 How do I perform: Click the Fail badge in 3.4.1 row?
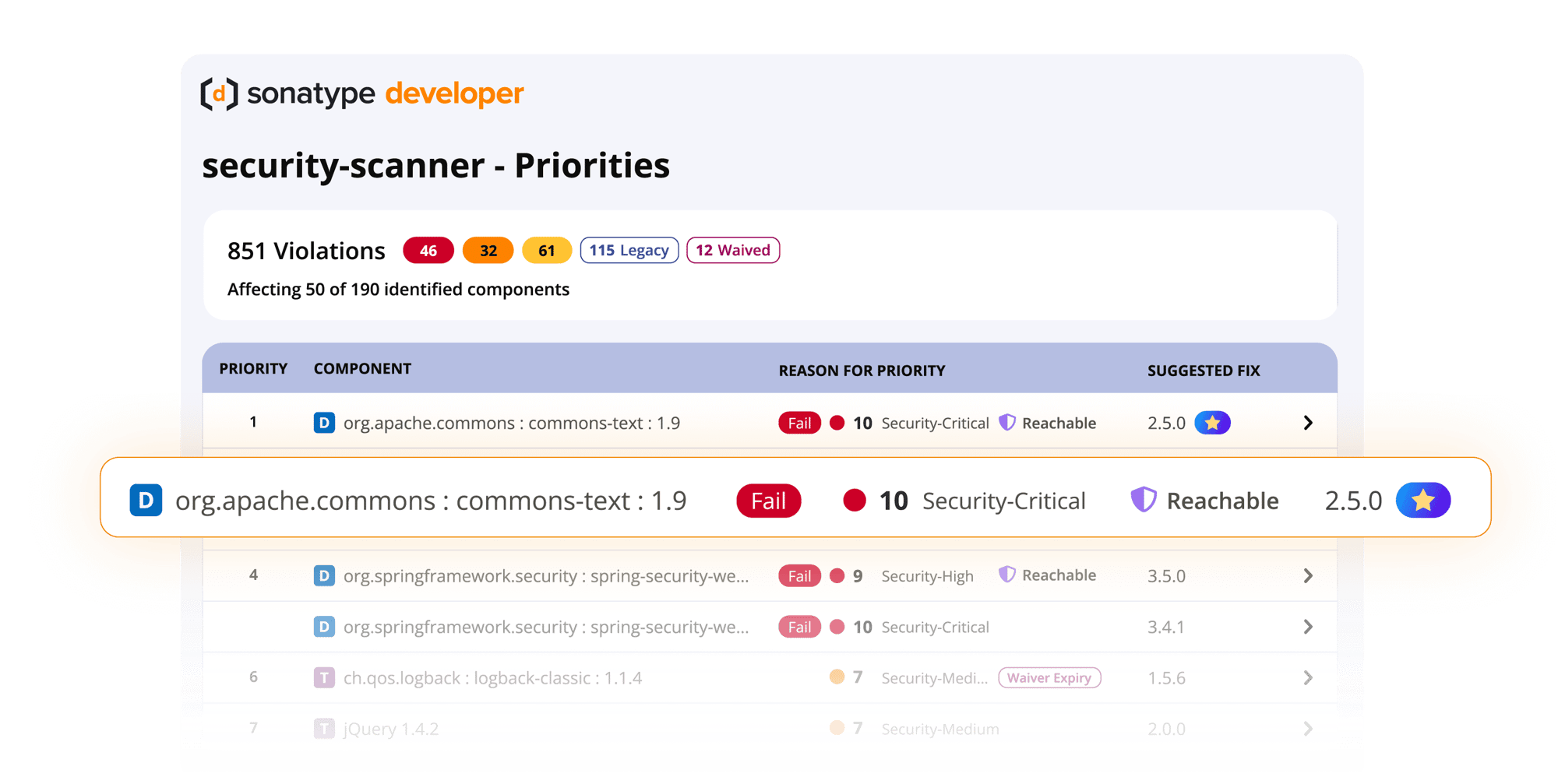click(799, 627)
